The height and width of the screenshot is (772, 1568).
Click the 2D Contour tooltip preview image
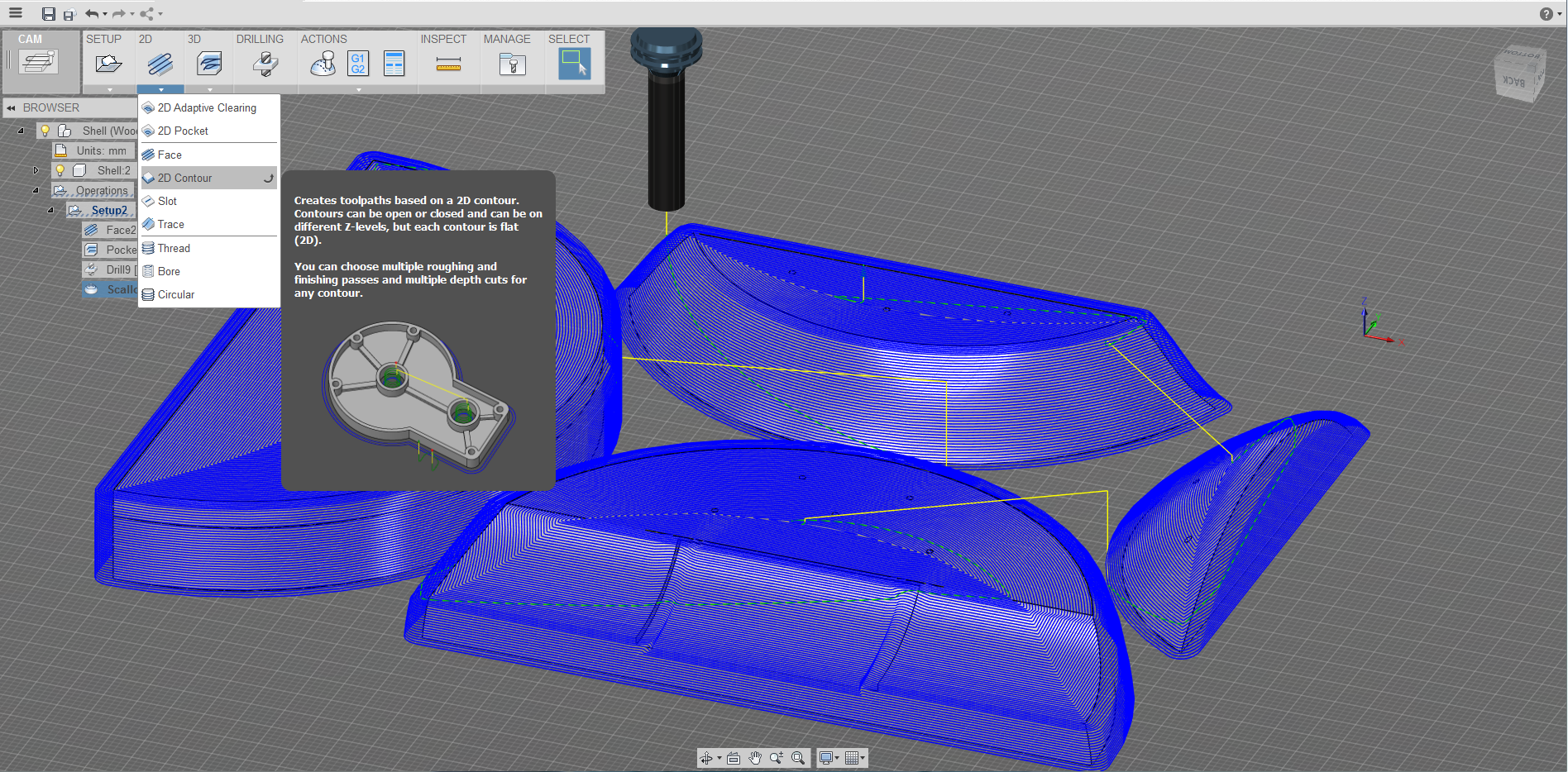418,398
